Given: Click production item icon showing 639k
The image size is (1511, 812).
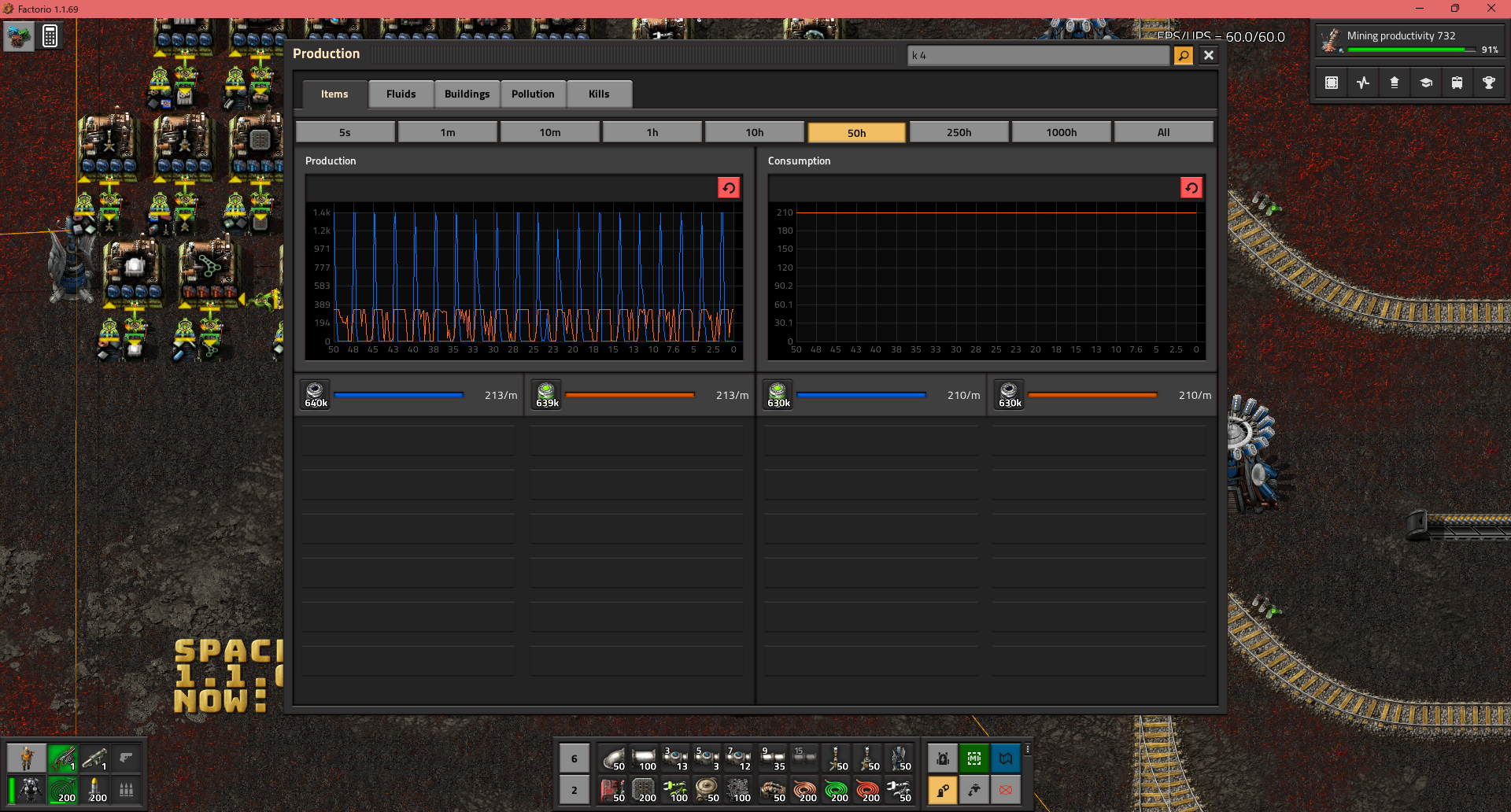Looking at the screenshot, I should [x=547, y=395].
